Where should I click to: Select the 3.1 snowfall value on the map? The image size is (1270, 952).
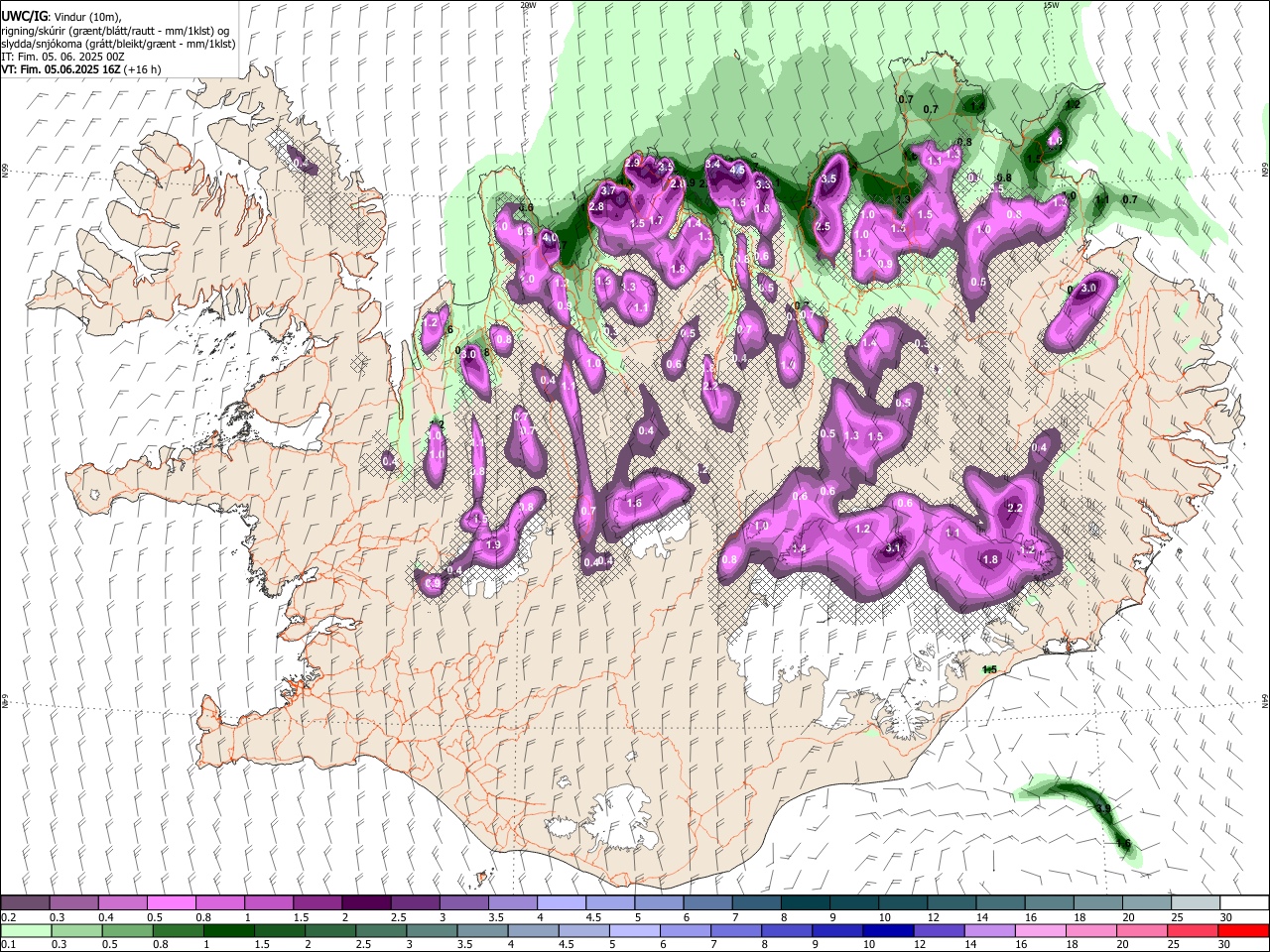(893, 547)
